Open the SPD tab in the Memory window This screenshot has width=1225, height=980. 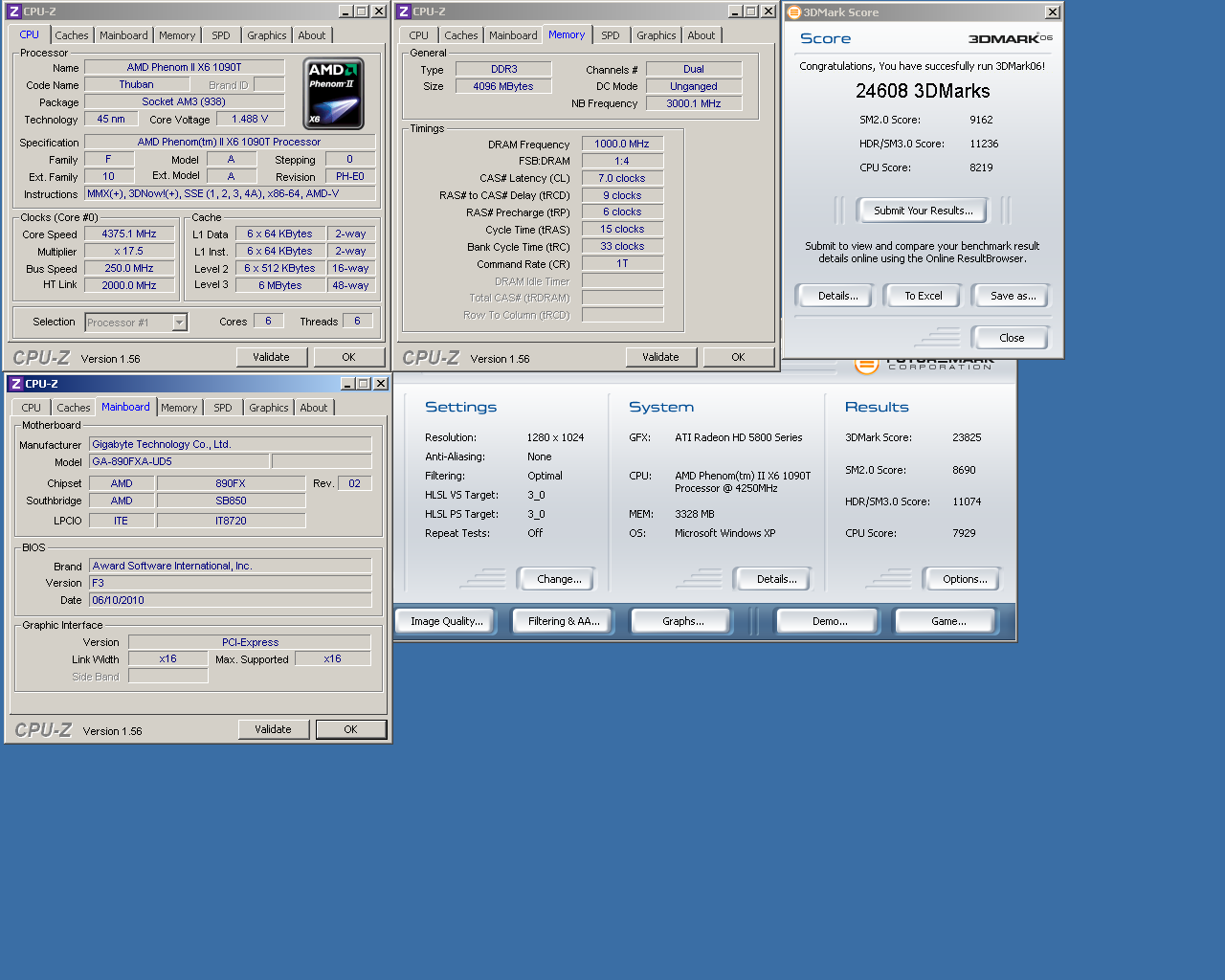(x=610, y=35)
